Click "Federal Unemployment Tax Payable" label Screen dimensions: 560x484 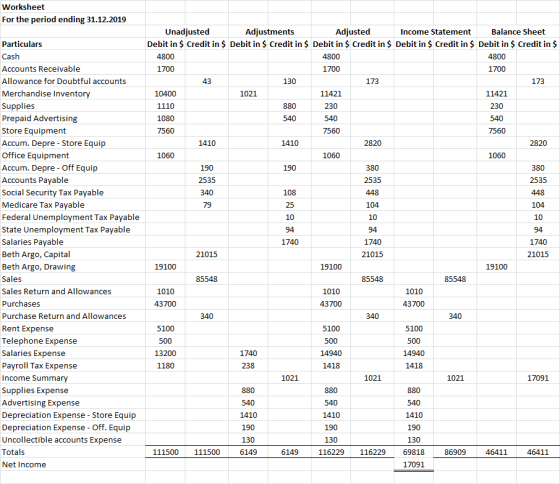coord(70,217)
